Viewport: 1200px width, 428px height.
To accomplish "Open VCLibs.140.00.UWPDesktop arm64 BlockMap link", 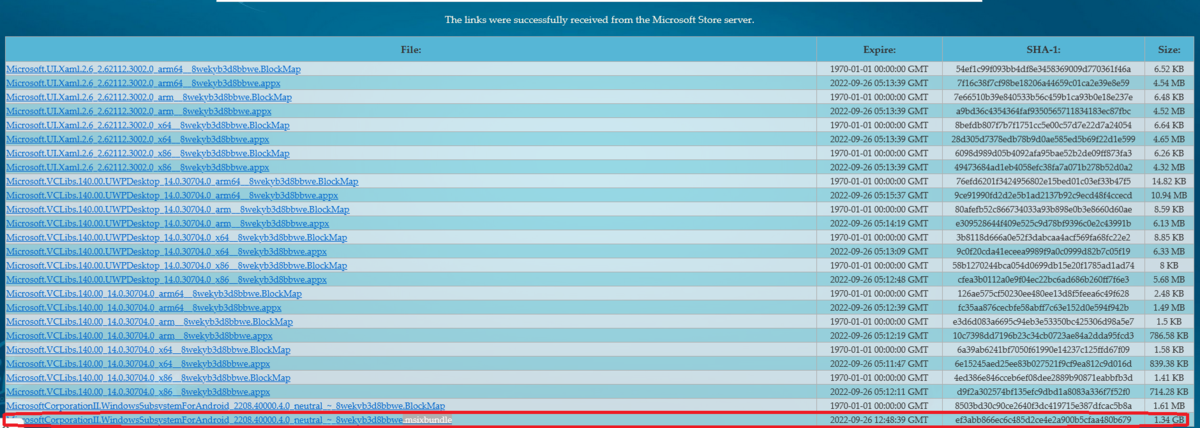I will tap(182, 181).
